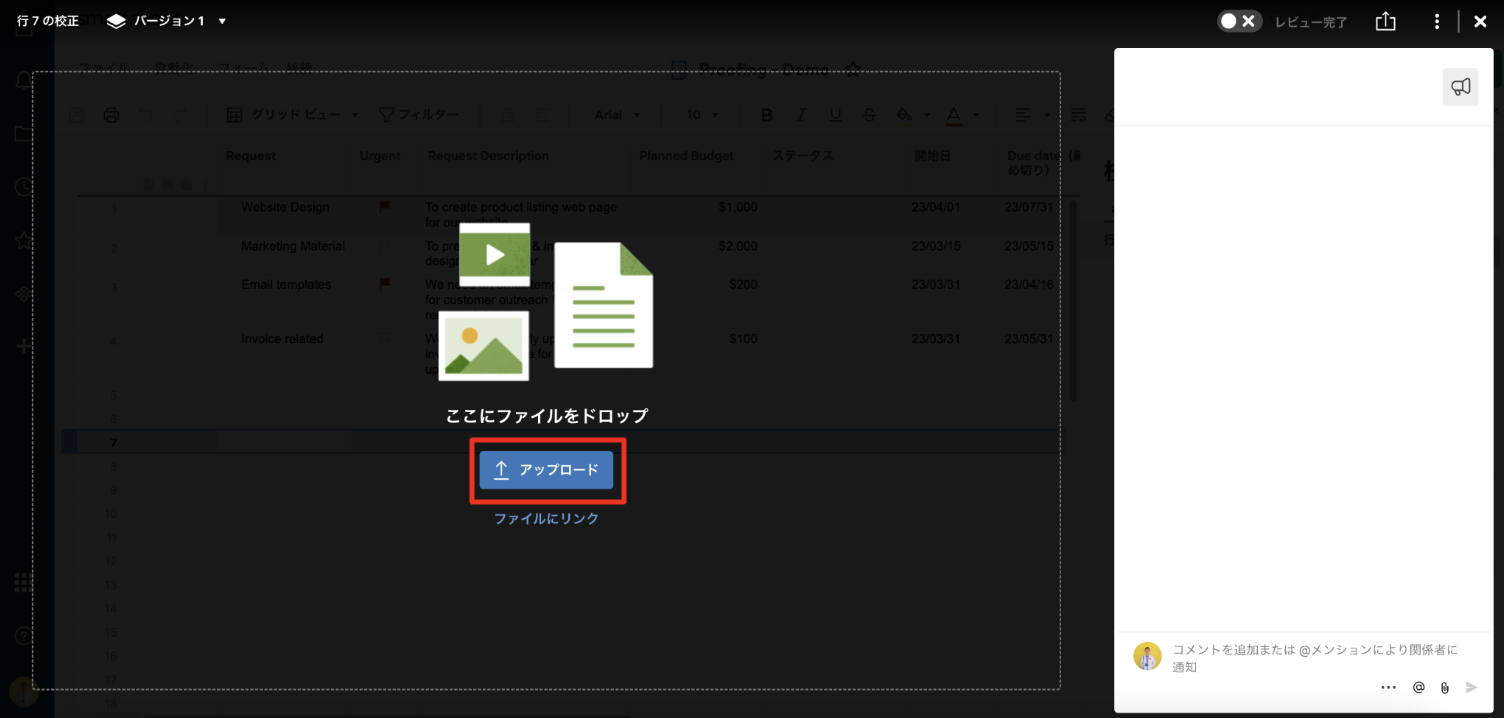Screen dimensions: 1504x718
Task: Click notifications bell in background left sidebar
Action: 23,80
